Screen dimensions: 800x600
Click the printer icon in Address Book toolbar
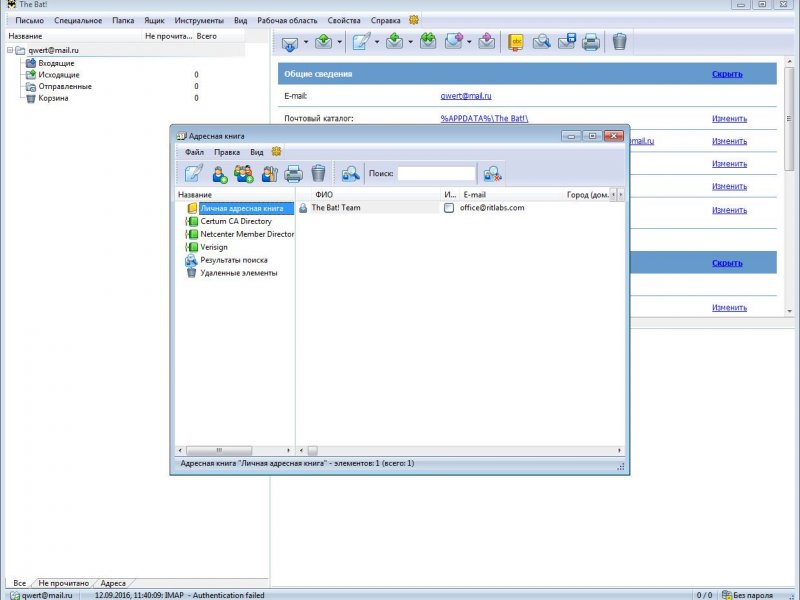click(x=293, y=174)
